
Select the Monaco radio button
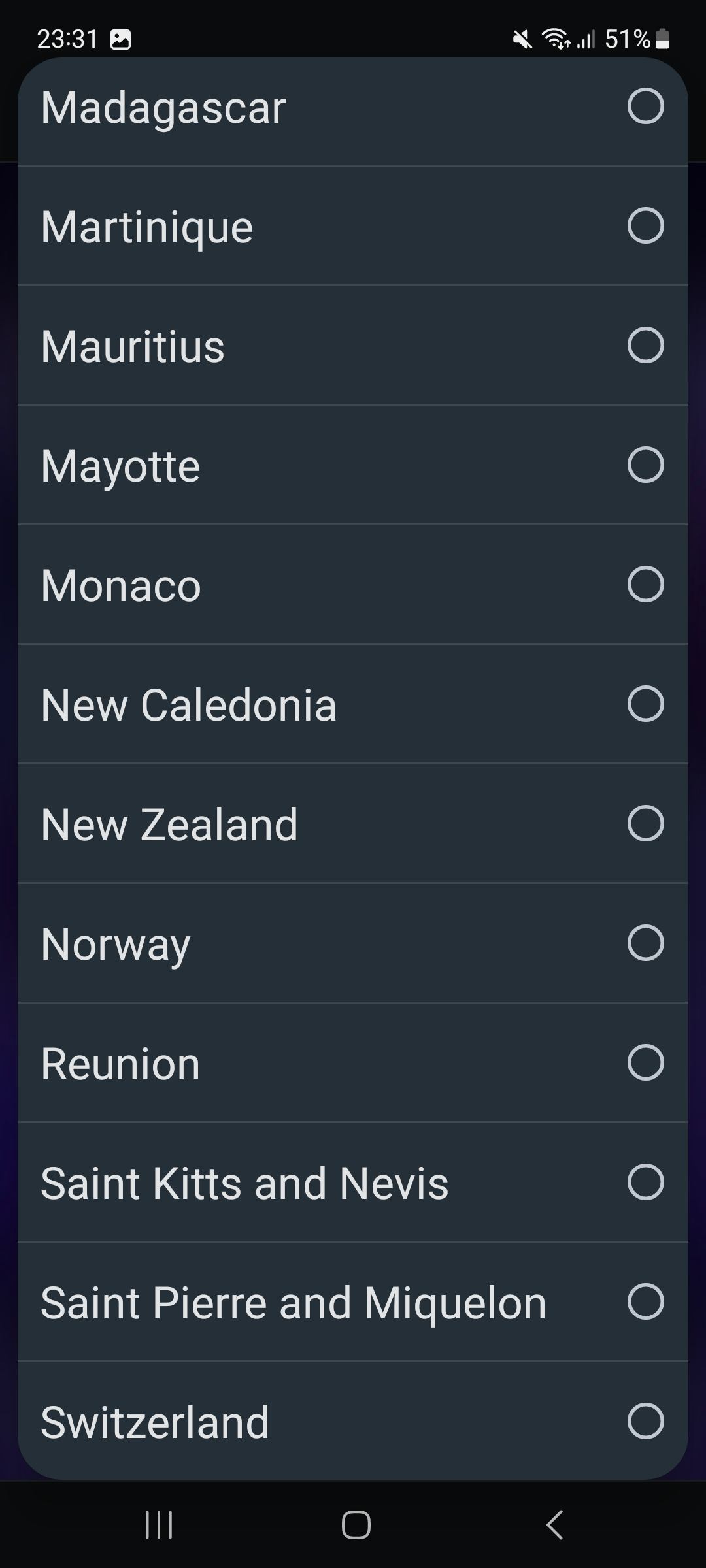pos(645,584)
